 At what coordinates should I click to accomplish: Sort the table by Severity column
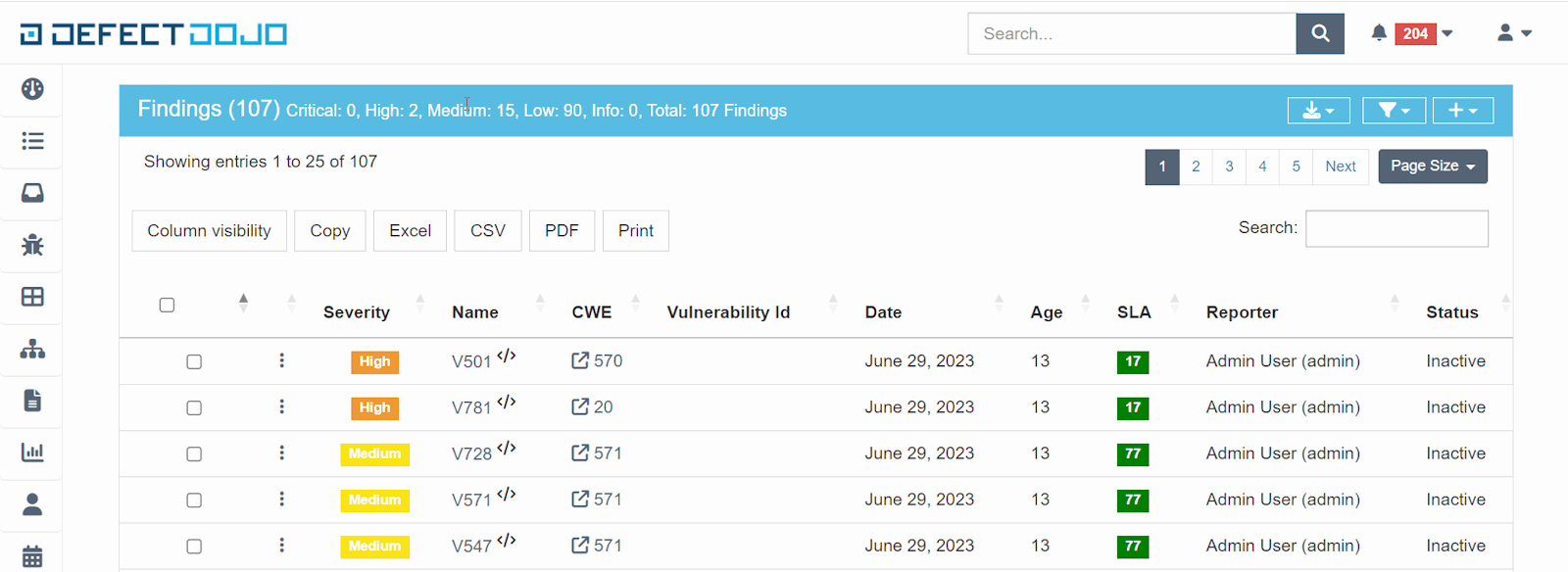click(x=357, y=311)
